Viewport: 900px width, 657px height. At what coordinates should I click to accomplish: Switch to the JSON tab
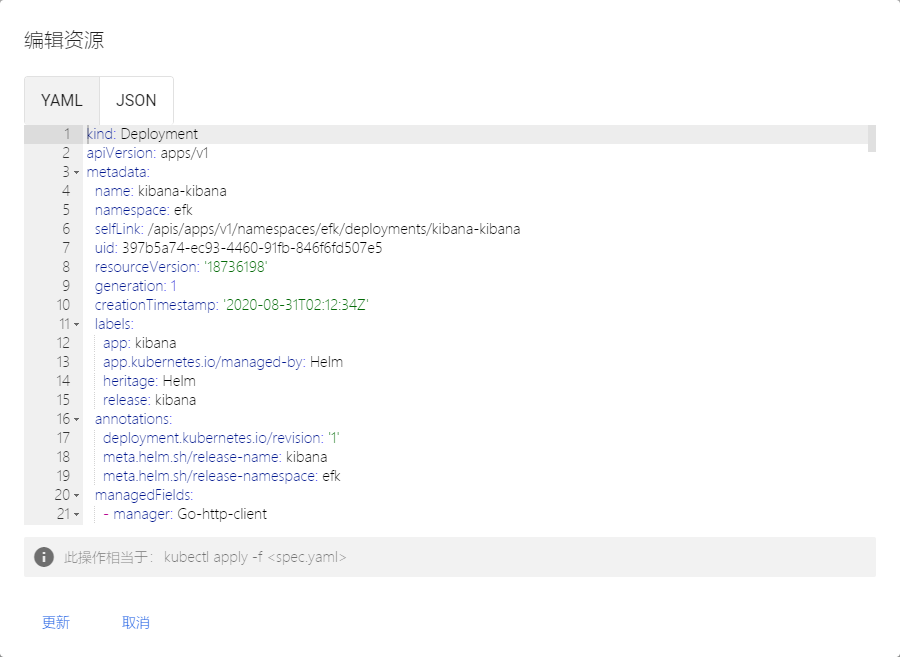137,100
